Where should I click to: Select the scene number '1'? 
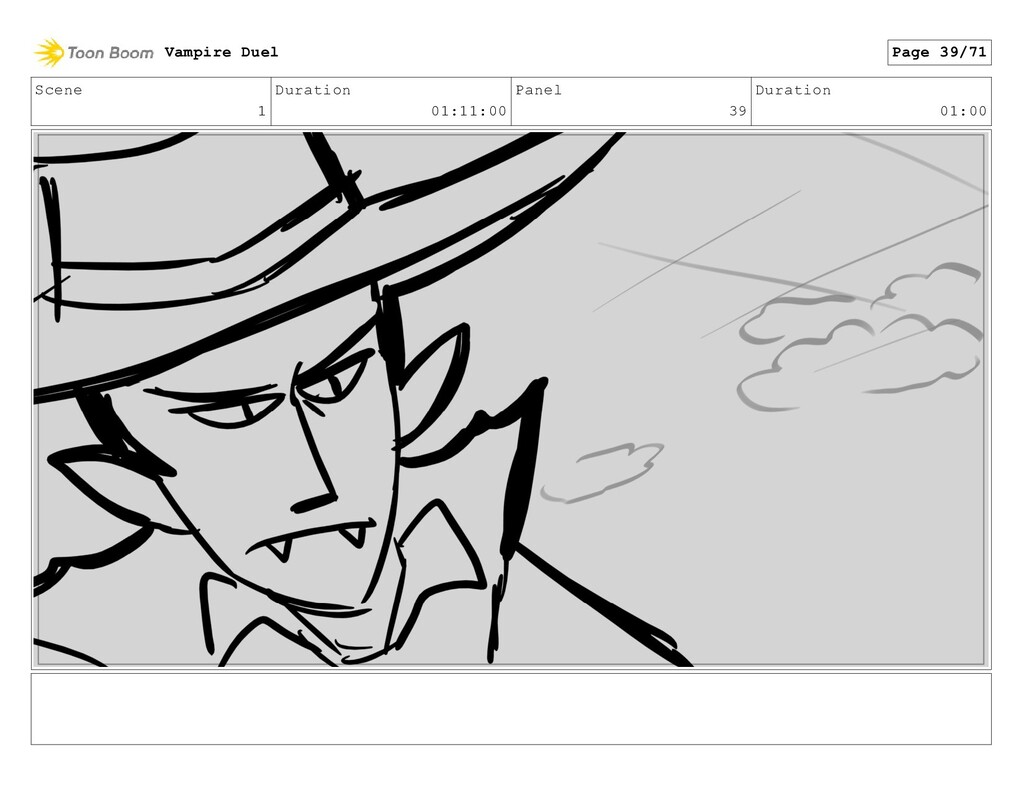262,111
